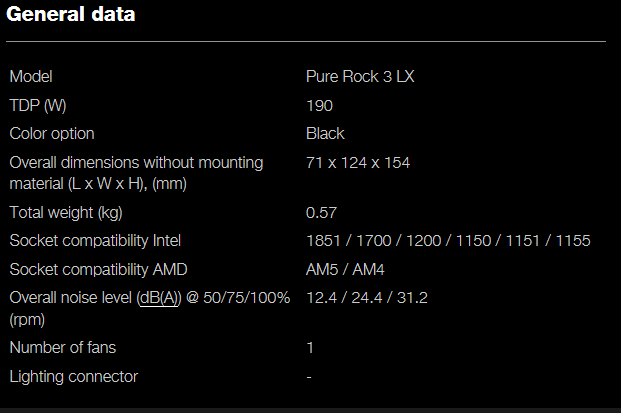The image size is (621, 413).
Task: Select the Pure Rock 3 LX model value
Action: click(x=360, y=76)
